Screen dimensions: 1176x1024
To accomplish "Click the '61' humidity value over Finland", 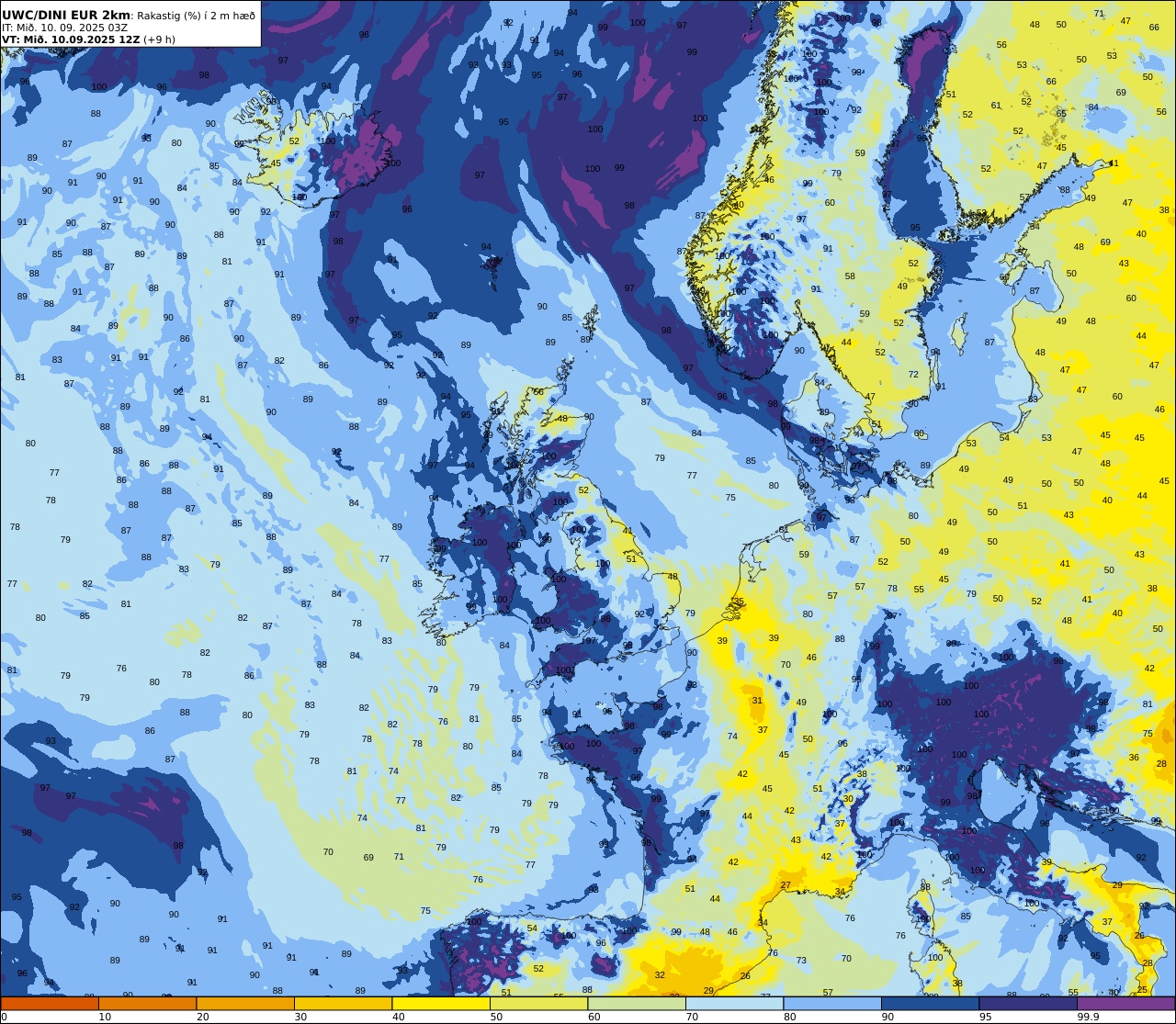I will pyautogui.click(x=996, y=106).
